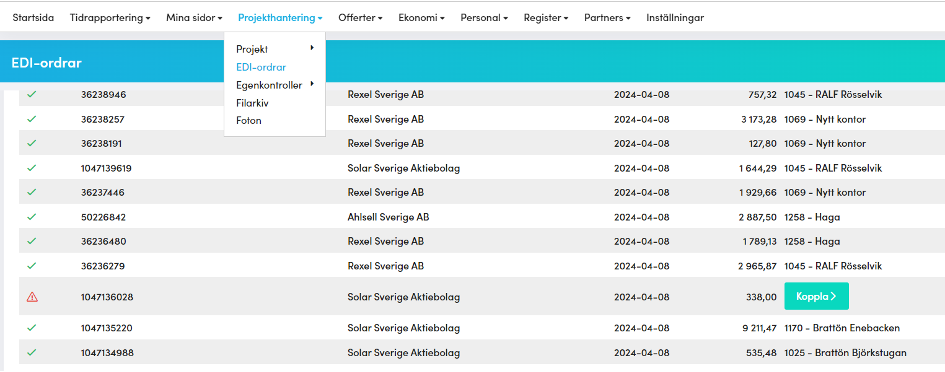
Task: Select EDI-ordrar in the dropdown menu
Action: tap(261, 68)
